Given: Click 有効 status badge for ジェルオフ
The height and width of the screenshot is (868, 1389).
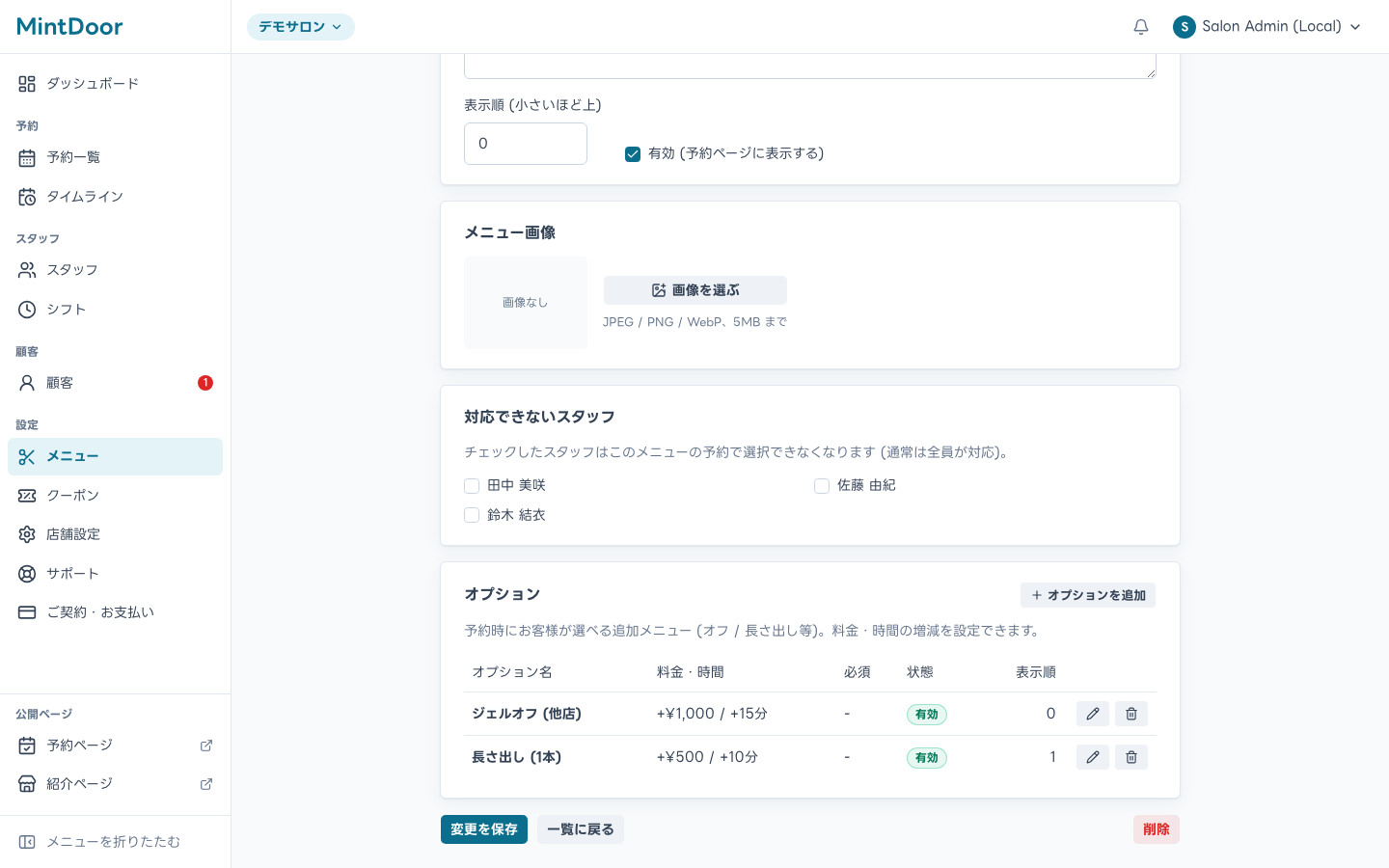Looking at the screenshot, I should 927,715.
